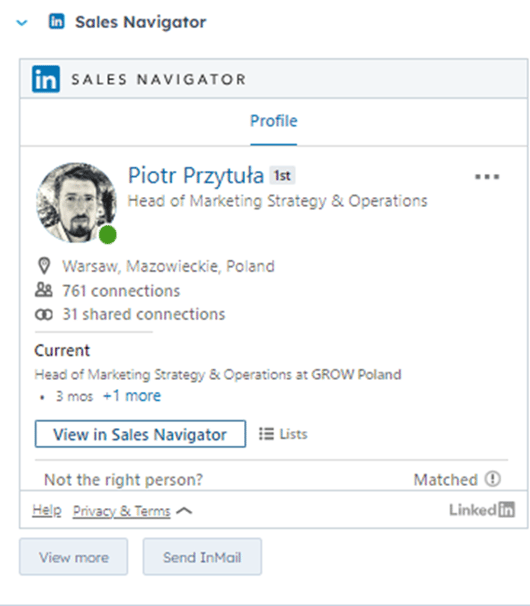
Task: Click the LinkedIn logo in Sales Navigator header
Action: [x=46, y=79]
